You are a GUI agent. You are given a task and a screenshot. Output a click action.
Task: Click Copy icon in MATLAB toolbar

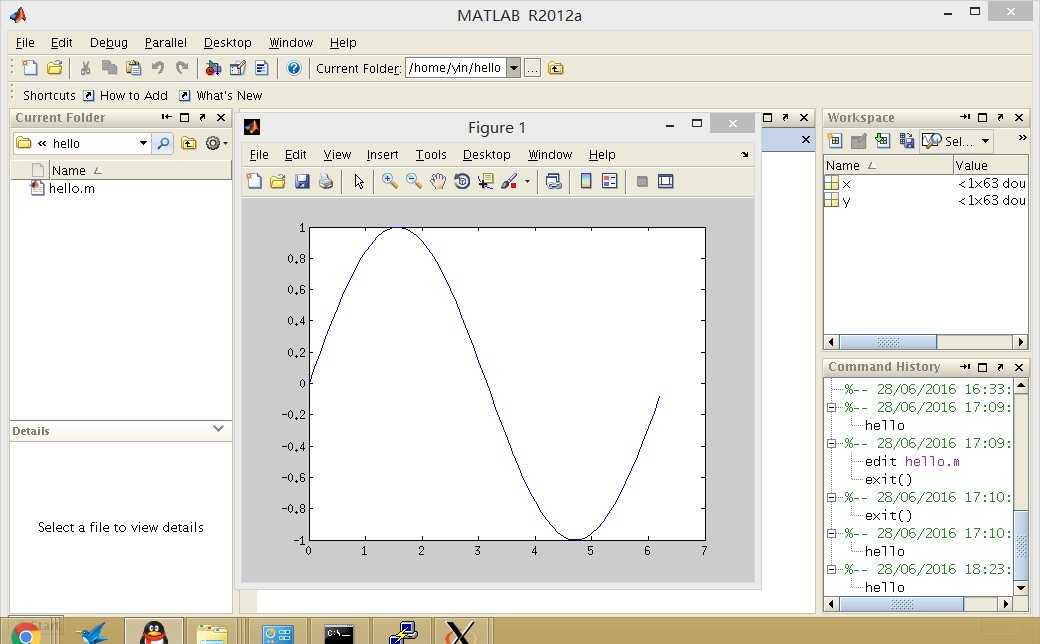coord(109,68)
